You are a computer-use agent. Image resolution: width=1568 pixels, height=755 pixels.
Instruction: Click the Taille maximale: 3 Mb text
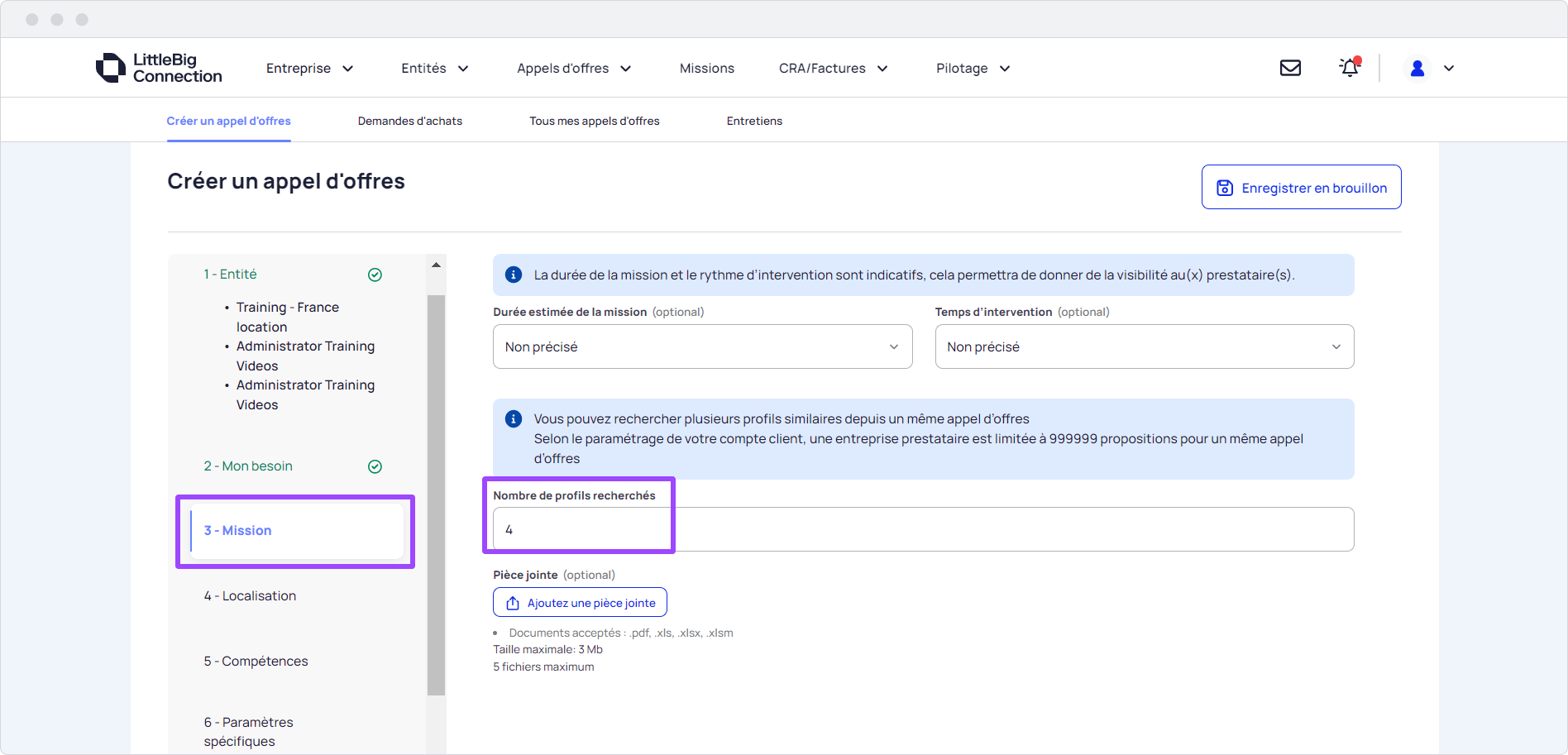[x=548, y=649]
